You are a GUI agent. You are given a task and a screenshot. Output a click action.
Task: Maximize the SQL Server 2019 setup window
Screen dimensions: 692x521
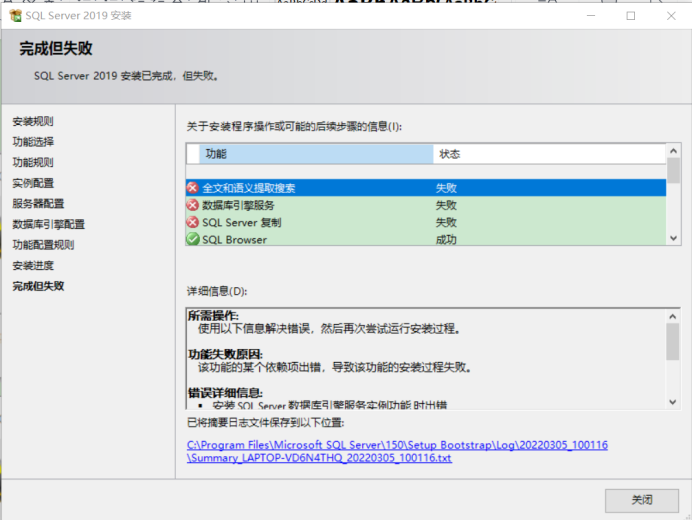click(631, 15)
